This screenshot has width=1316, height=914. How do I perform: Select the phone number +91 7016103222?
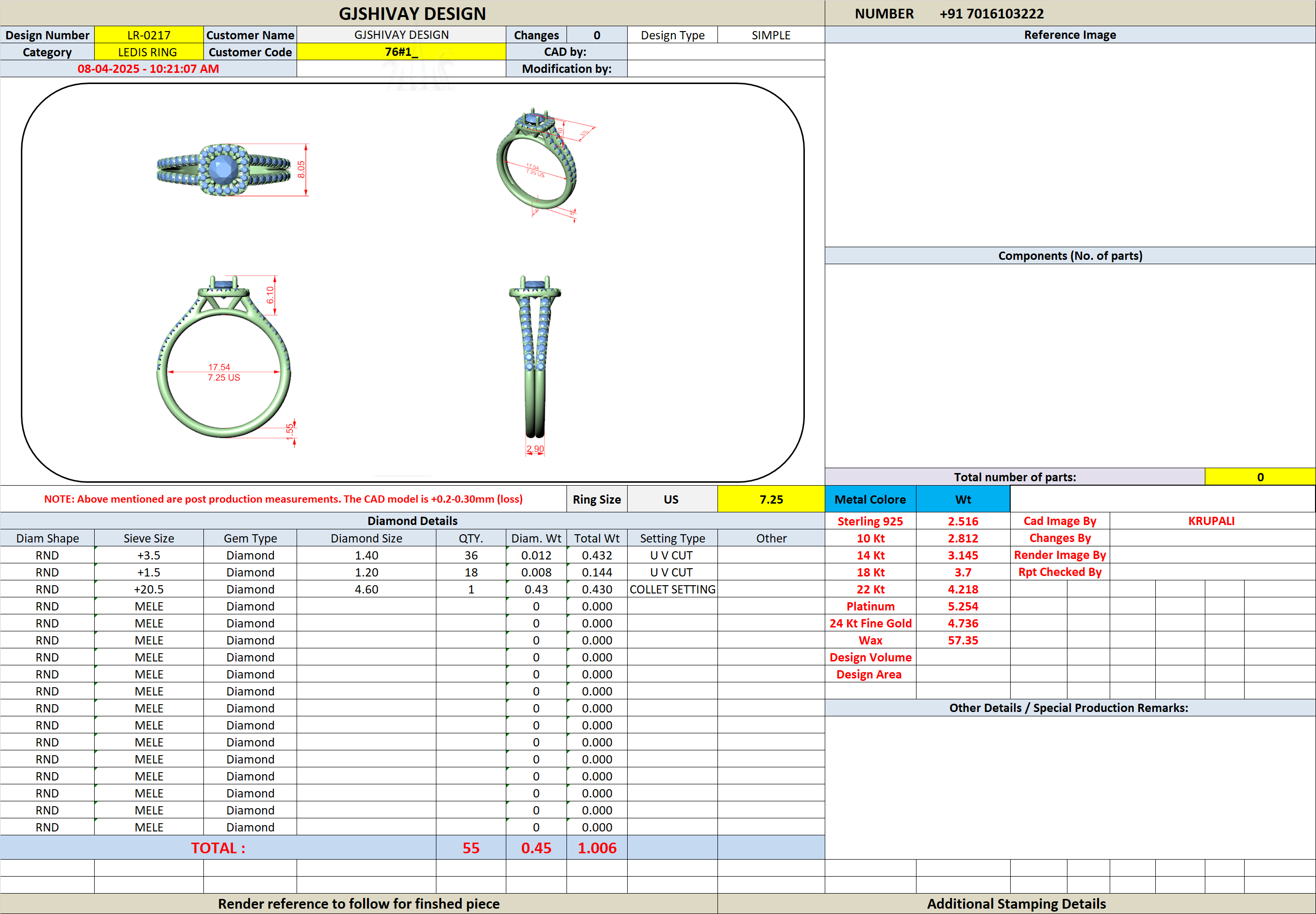click(991, 14)
